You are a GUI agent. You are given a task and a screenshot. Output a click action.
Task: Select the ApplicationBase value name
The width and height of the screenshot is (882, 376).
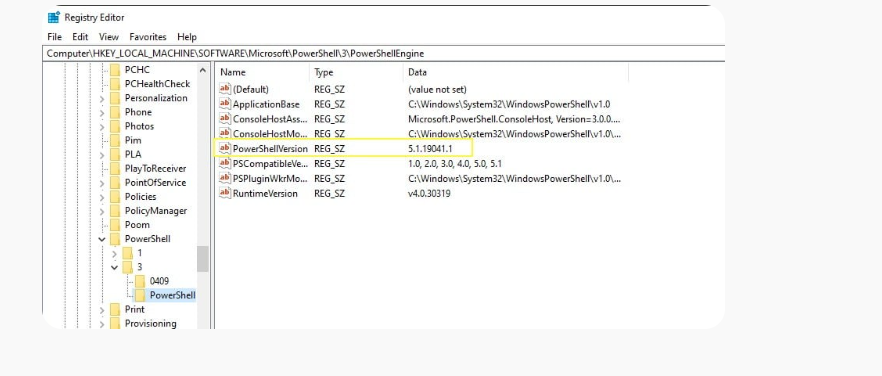(266, 104)
